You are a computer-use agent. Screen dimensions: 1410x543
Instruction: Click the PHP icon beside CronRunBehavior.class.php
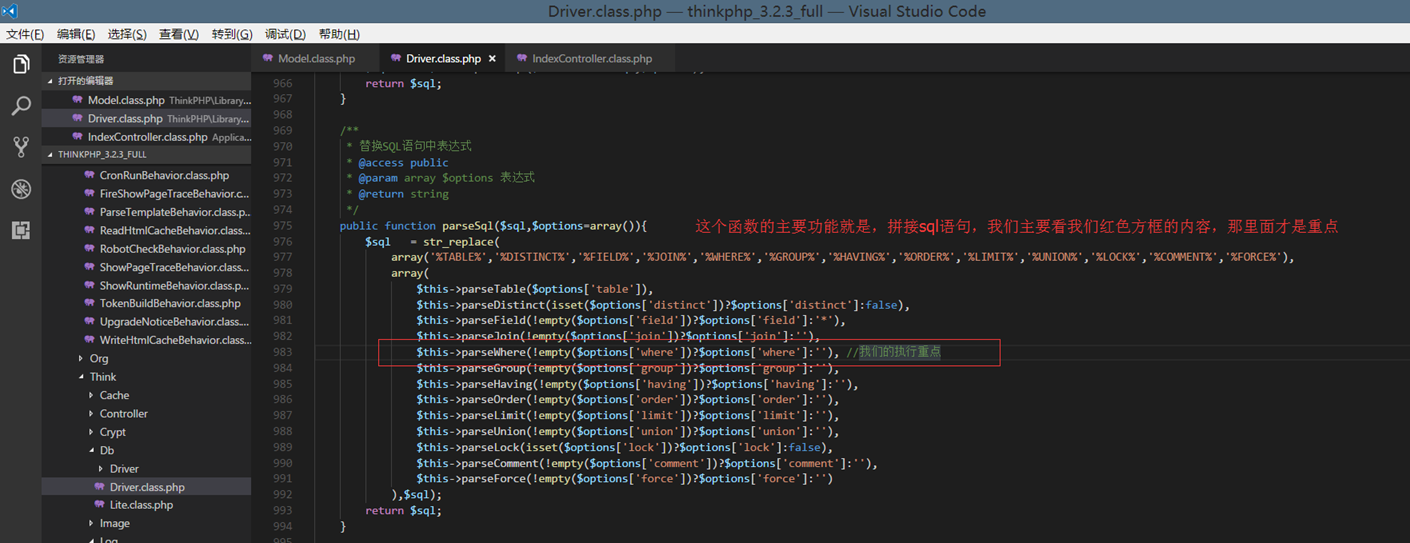point(89,175)
